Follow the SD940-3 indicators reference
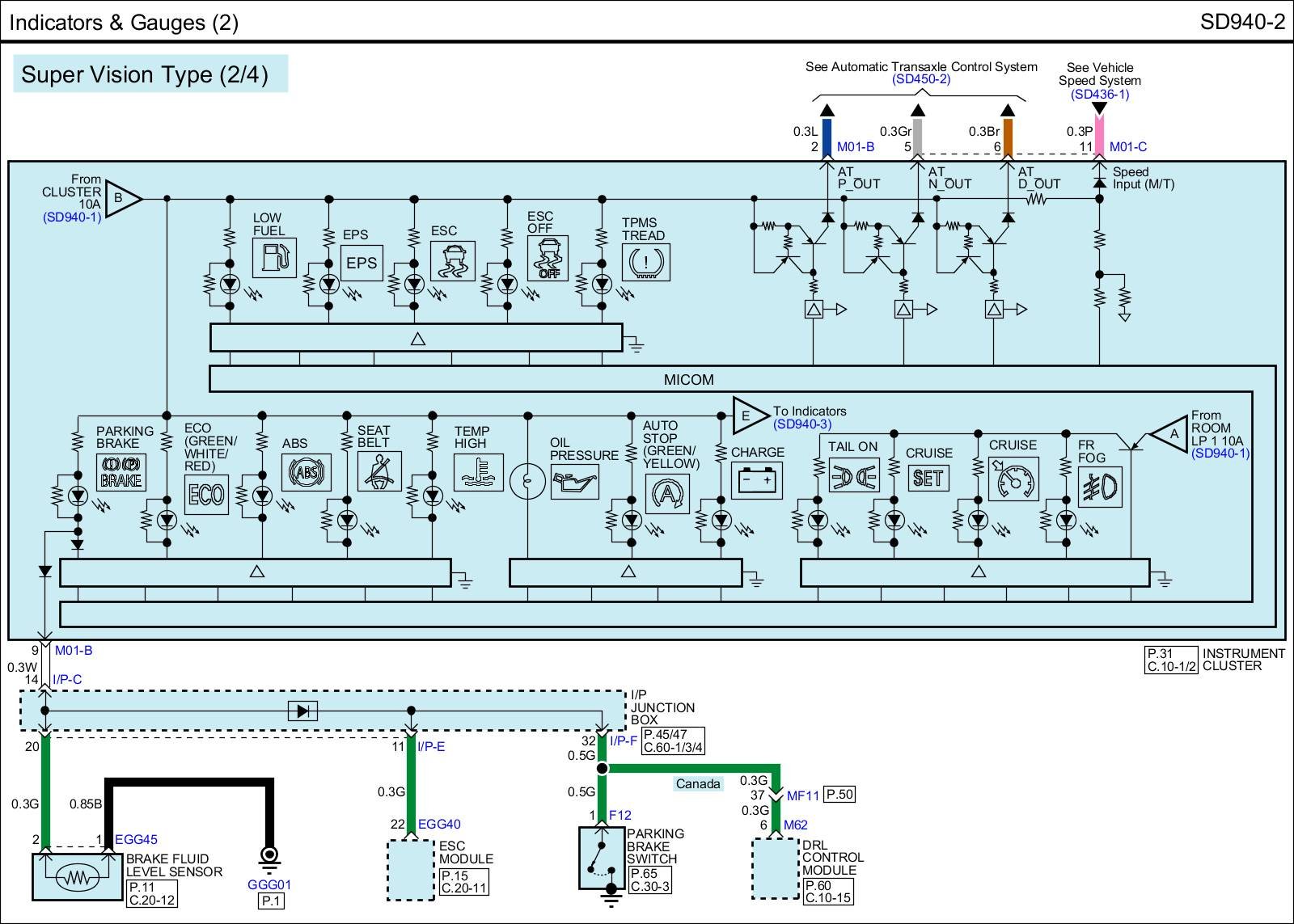The height and width of the screenshot is (924, 1294). point(801,424)
